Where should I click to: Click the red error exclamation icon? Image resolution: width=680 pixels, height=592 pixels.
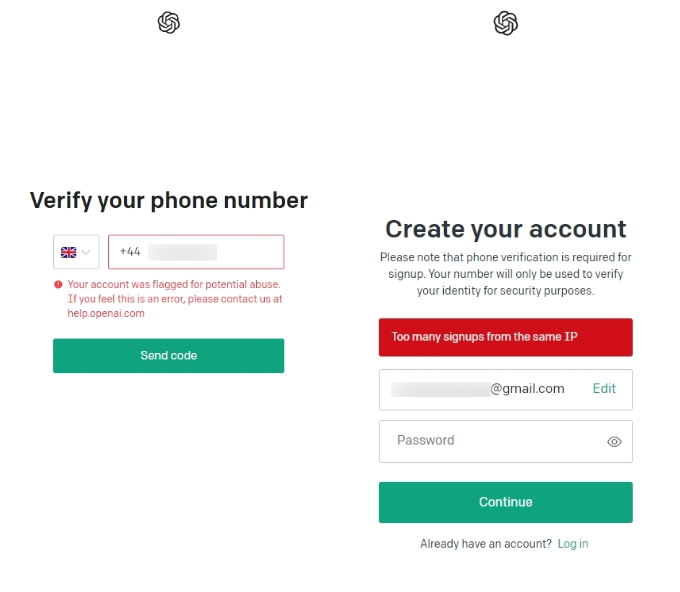coord(58,285)
